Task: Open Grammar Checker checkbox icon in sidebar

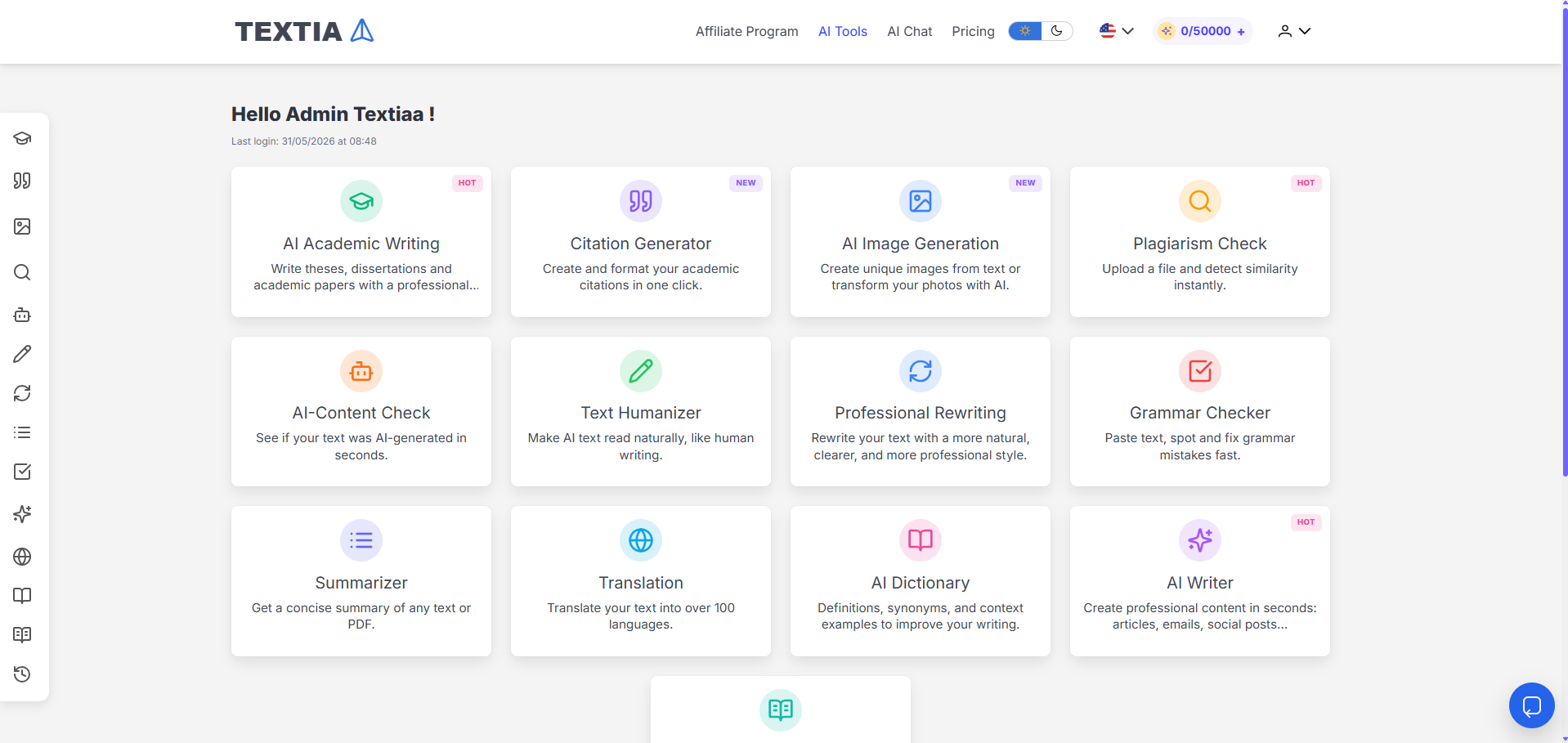Action: click(22, 472)
